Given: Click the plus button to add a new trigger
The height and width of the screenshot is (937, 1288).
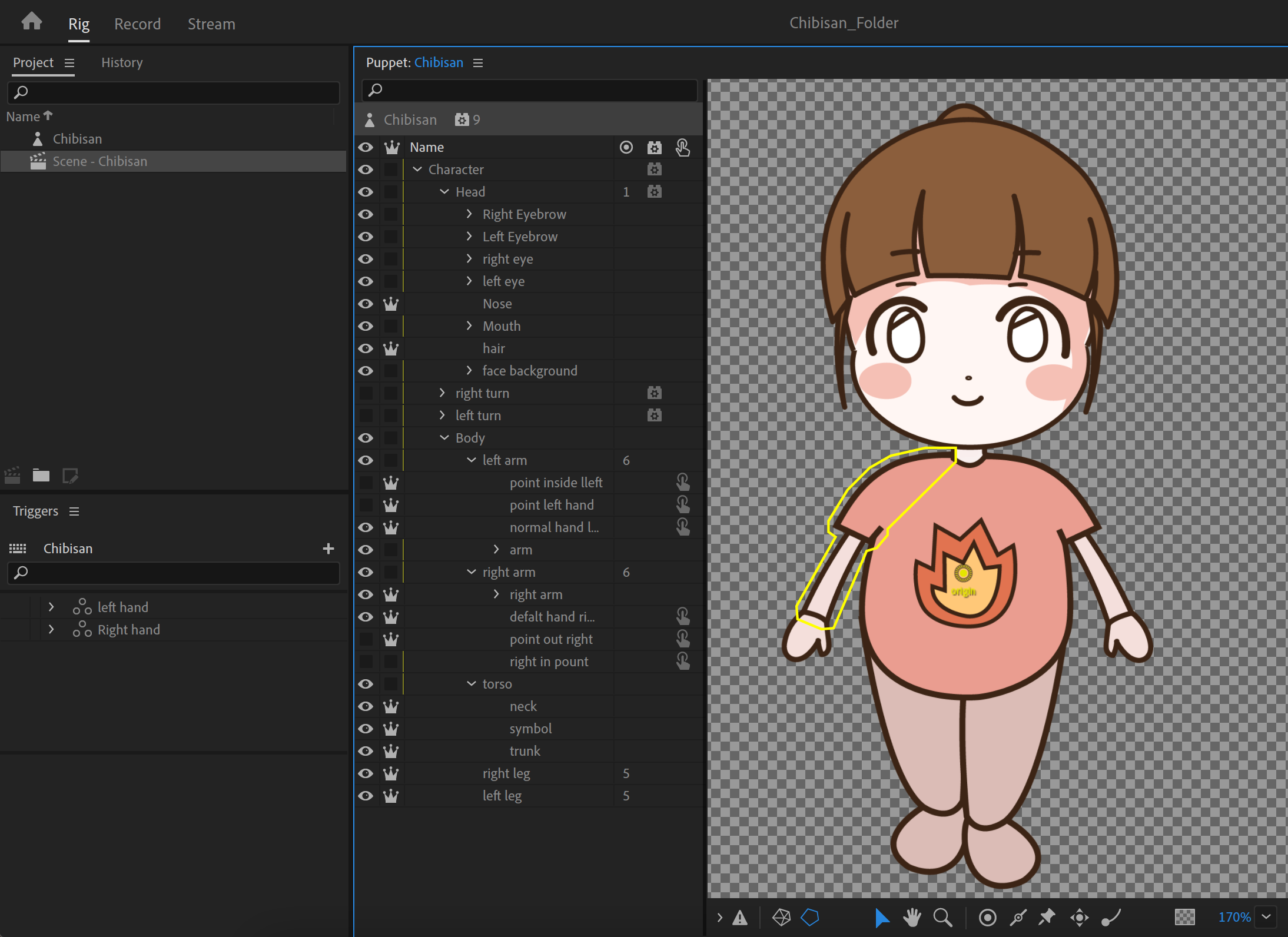Looking at the screenshot, I should [328, 548].
